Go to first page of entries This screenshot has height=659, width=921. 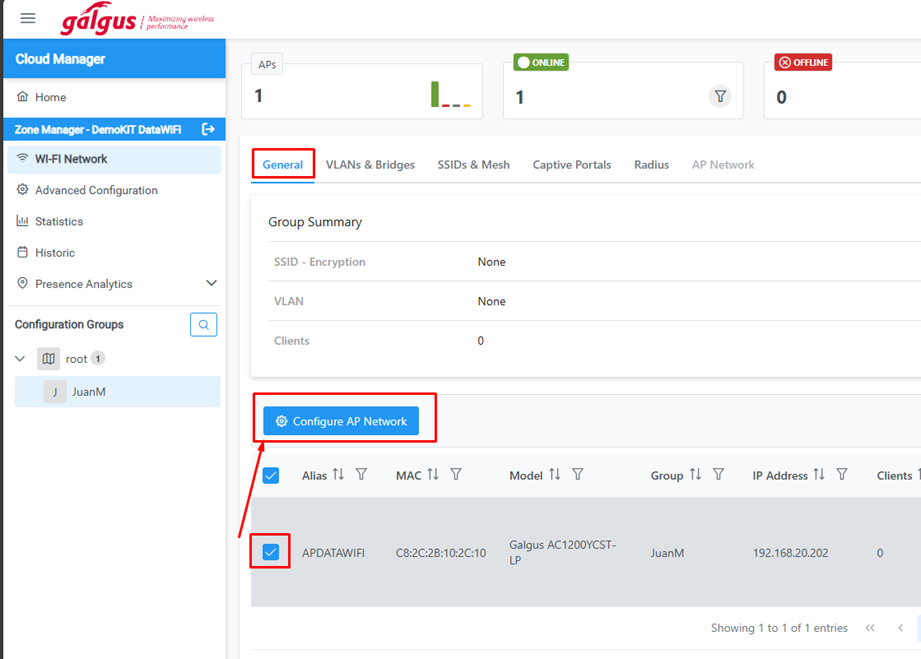coord(870,628)
